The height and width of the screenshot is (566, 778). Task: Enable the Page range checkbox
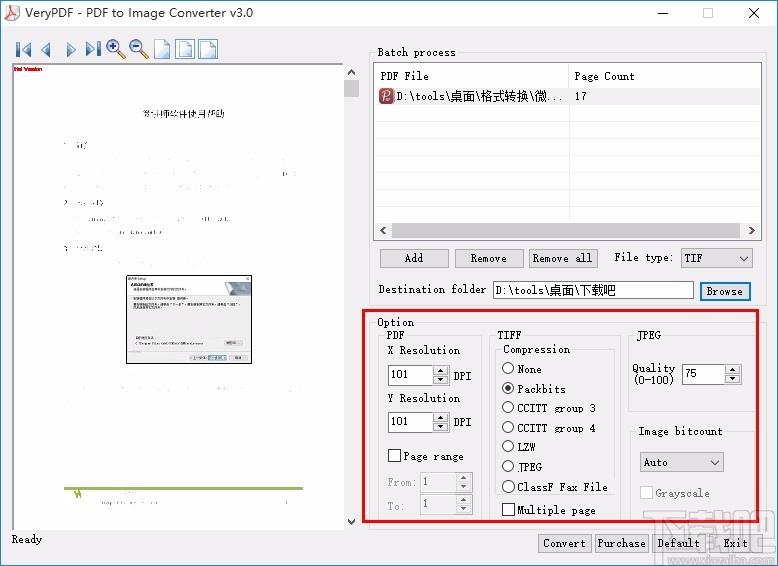(394, 455)
